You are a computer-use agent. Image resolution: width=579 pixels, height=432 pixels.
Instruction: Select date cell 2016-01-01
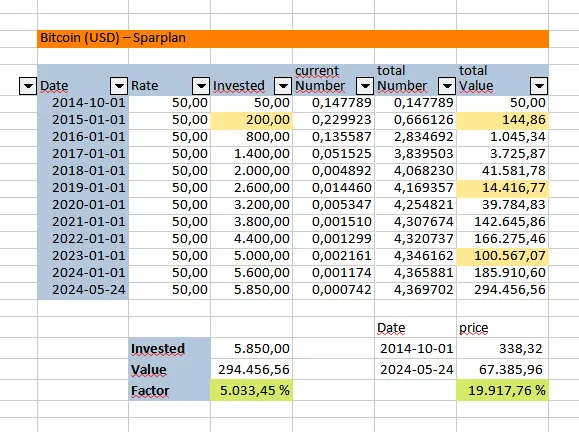tap(83, 137)
